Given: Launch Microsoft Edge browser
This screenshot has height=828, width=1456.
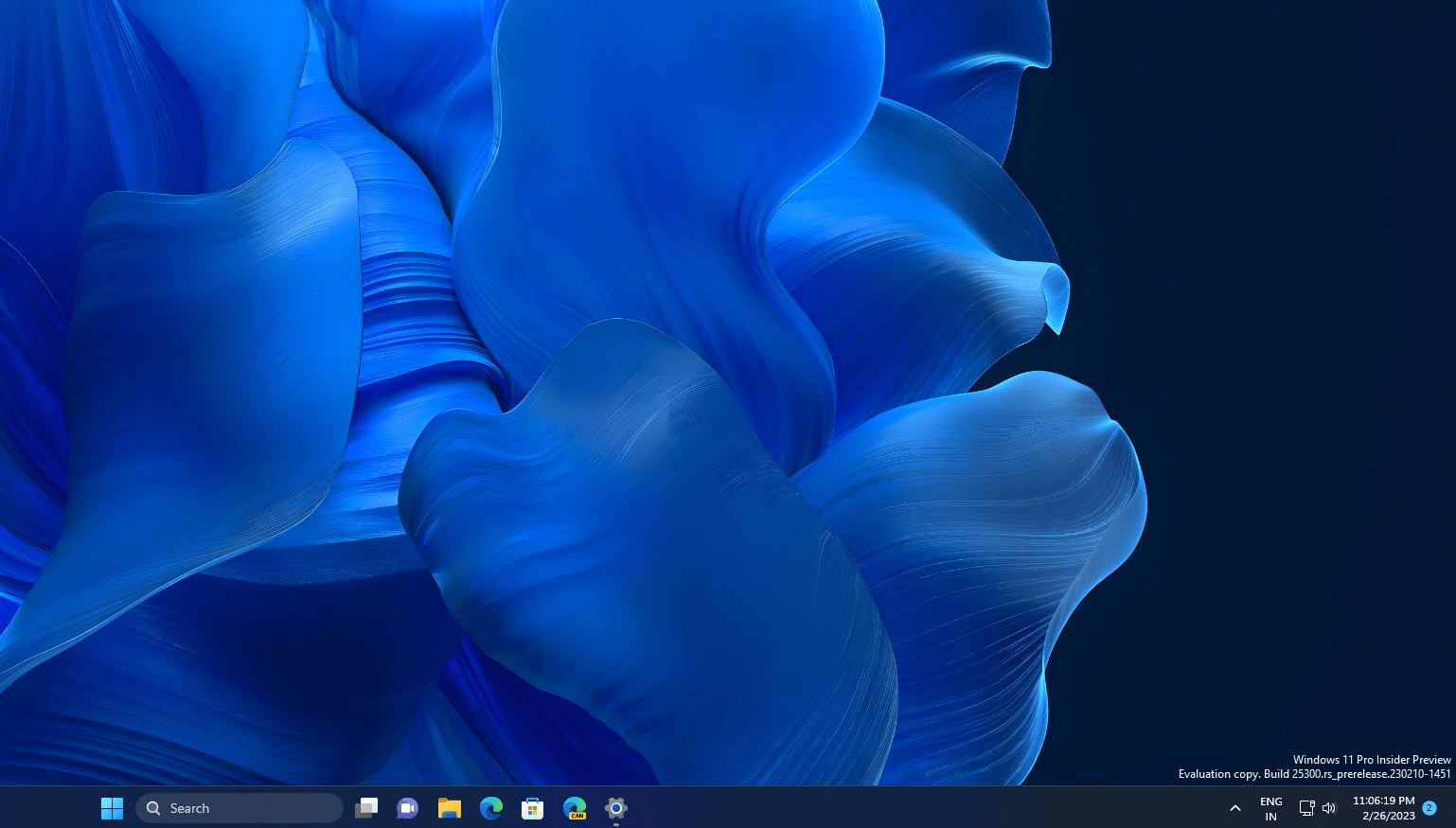Looking at the screenshot, I should 490,807.
